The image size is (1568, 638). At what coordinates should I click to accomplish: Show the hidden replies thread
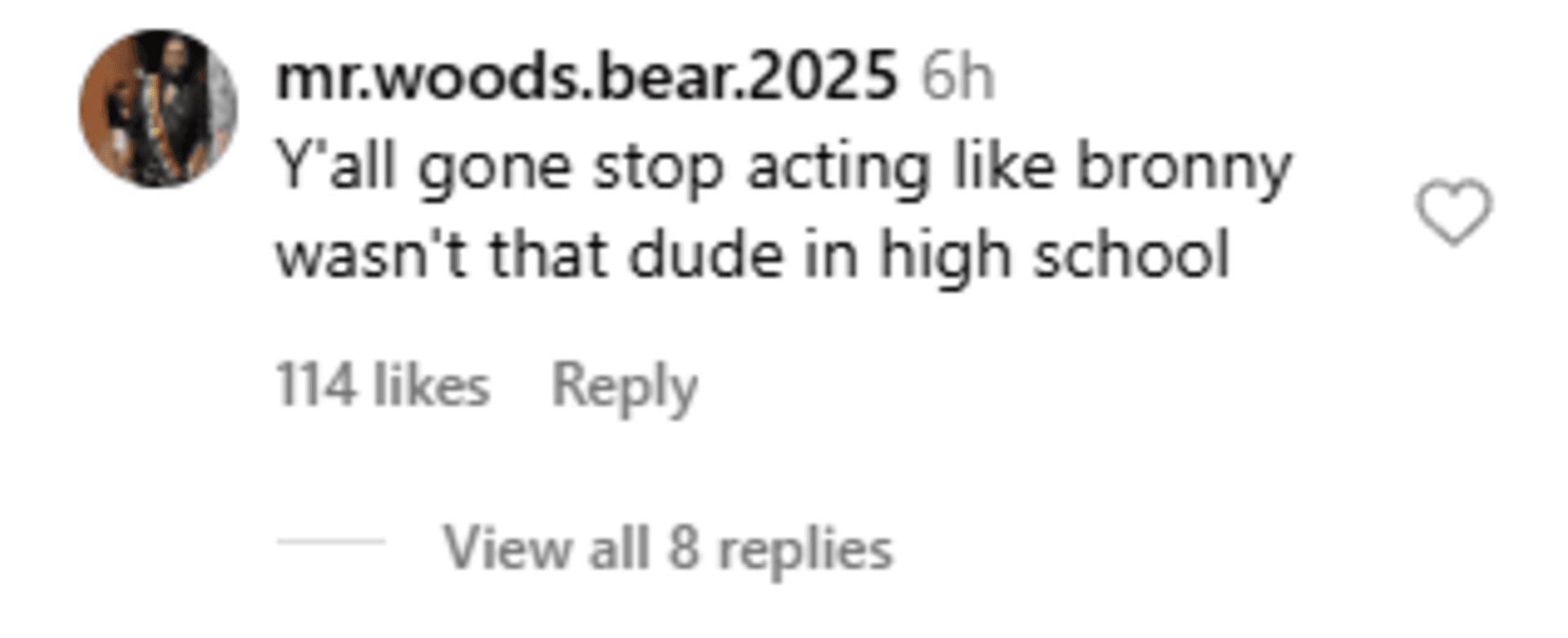(x=668, y=547)
